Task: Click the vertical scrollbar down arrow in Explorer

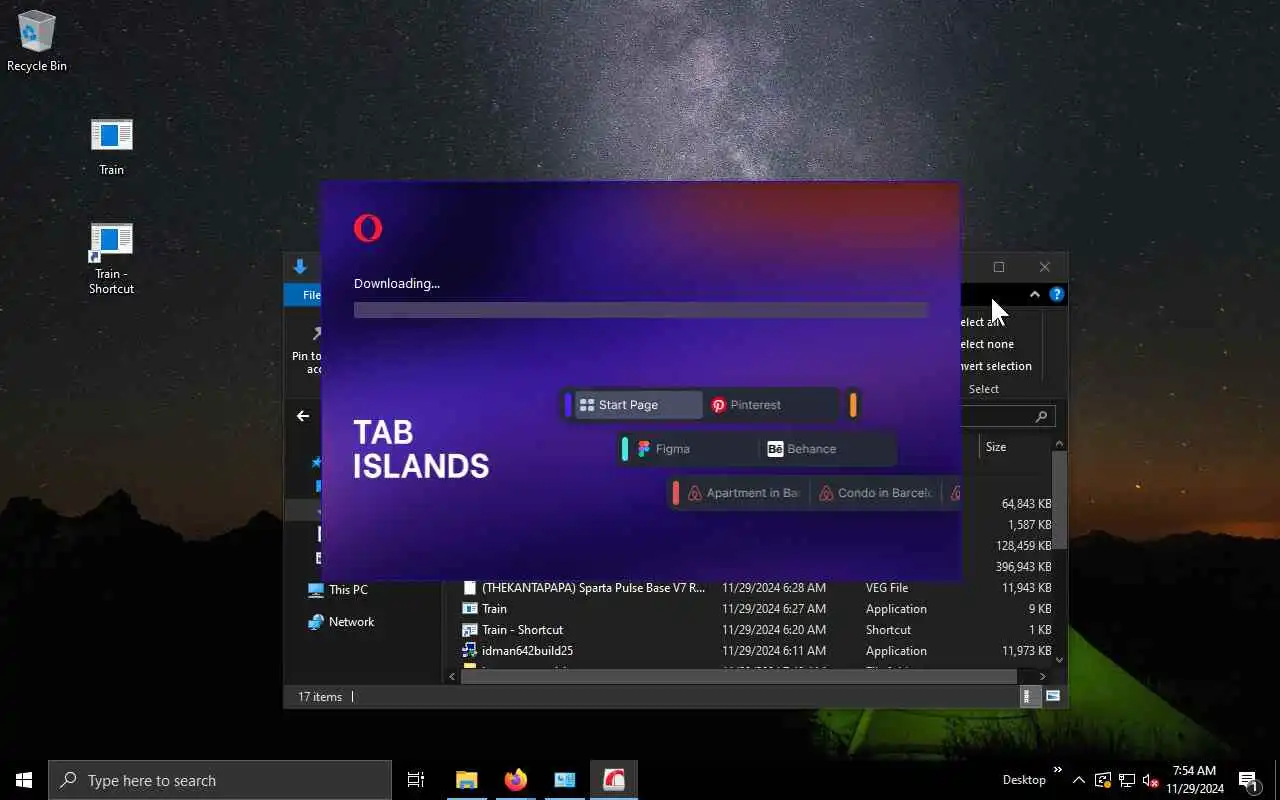Action: (1059, 660)
